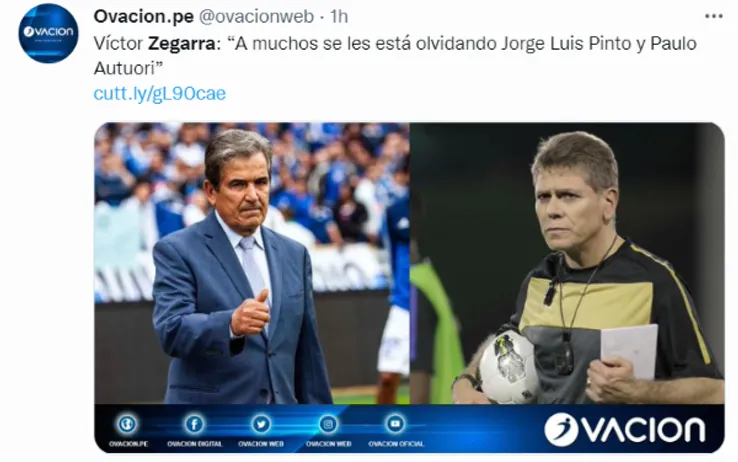Click the Twitter bird icon in banner
Image resolution: width=738 pixels, height=462 pixels.
pyautogui.click(x=261, y=424)
